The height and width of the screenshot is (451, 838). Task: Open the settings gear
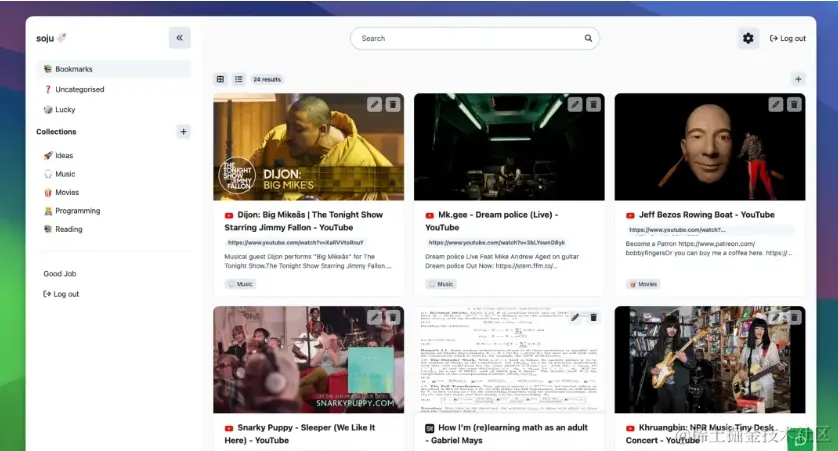point(748,38)
